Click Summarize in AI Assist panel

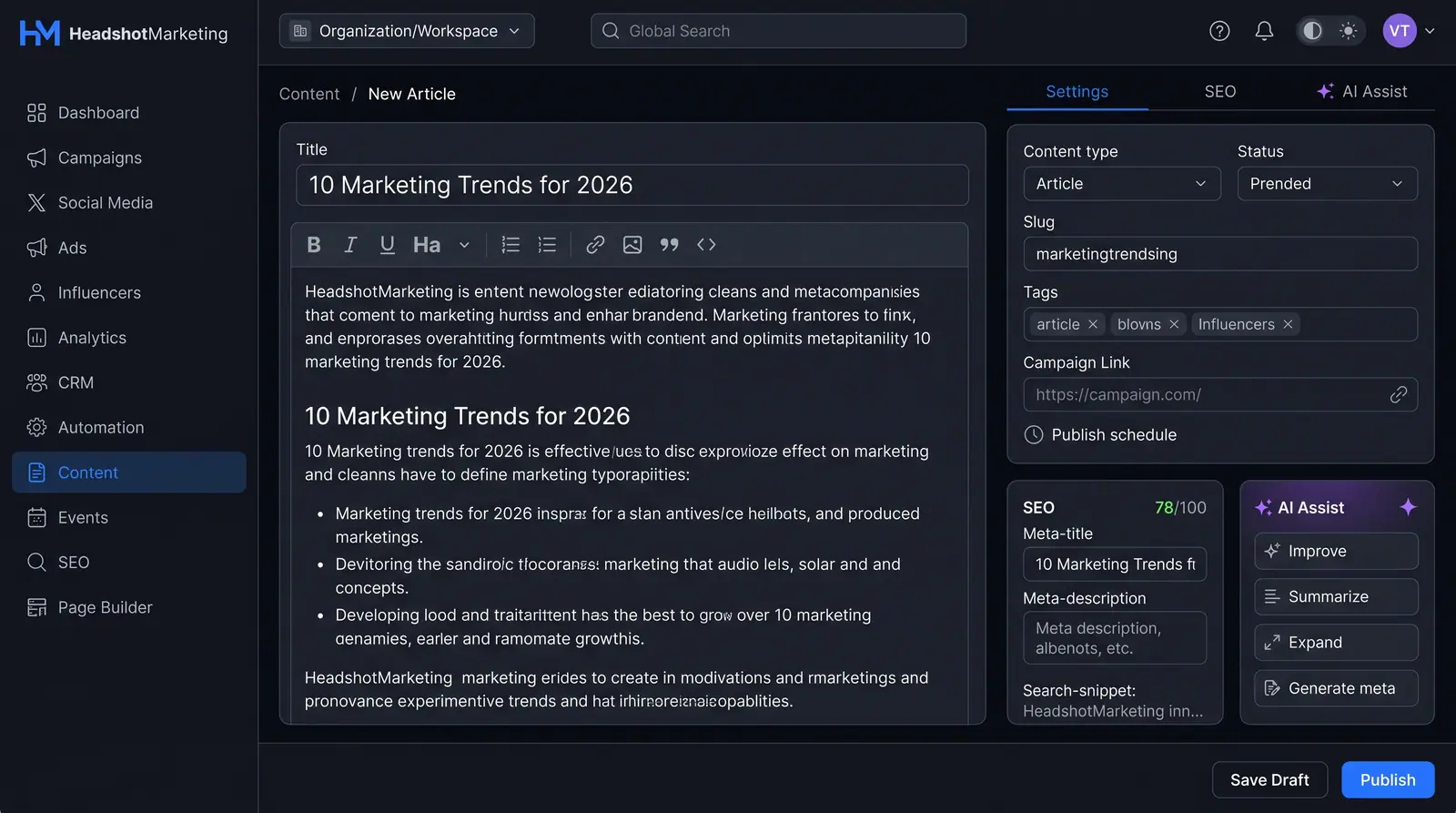tap(1336, 597)
